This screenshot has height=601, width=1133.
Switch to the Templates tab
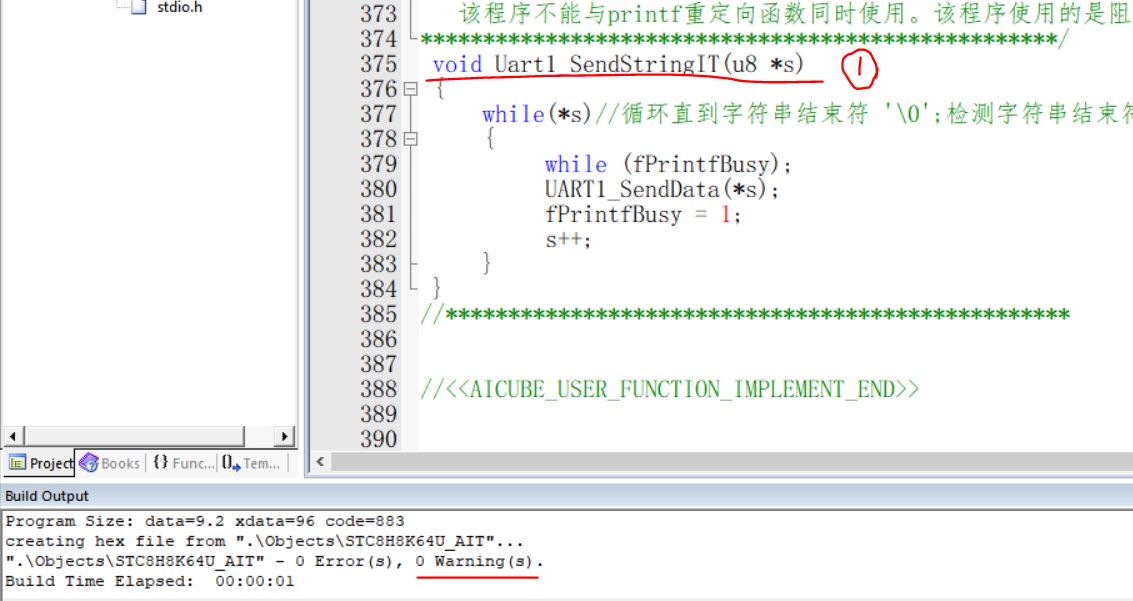tap(251, 463)
